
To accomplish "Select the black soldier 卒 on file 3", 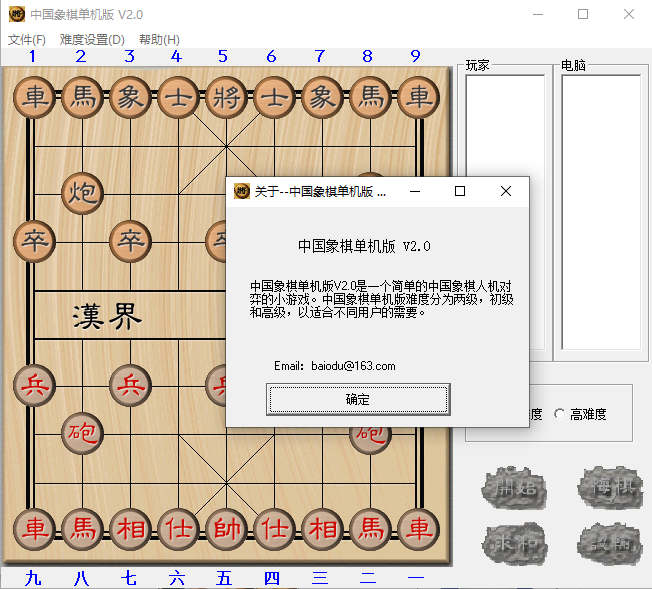I will pyautogui.click(x=130, y=240).
